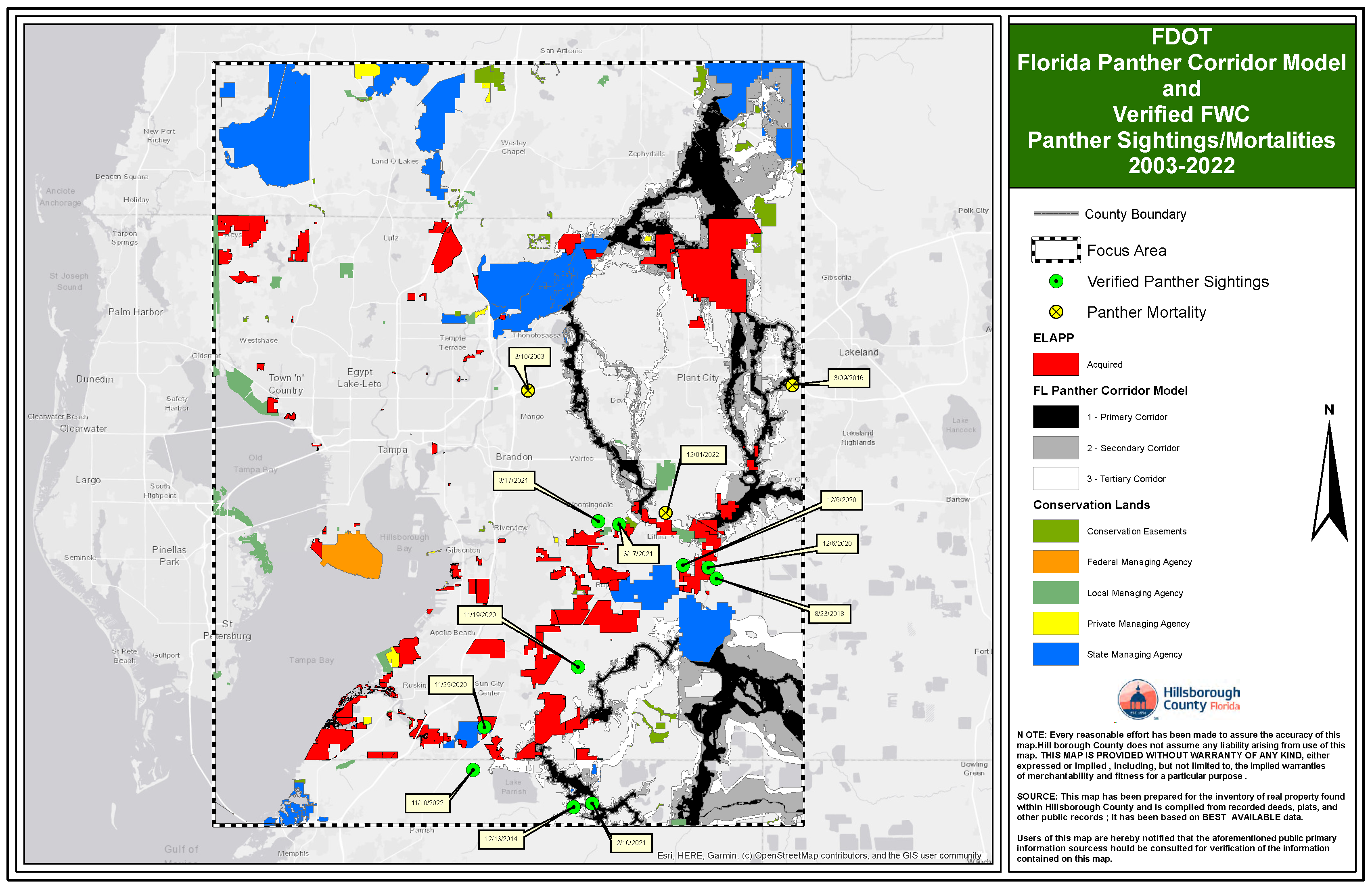Click the 11/19/2020 sighting date callout label

(480, 615)
